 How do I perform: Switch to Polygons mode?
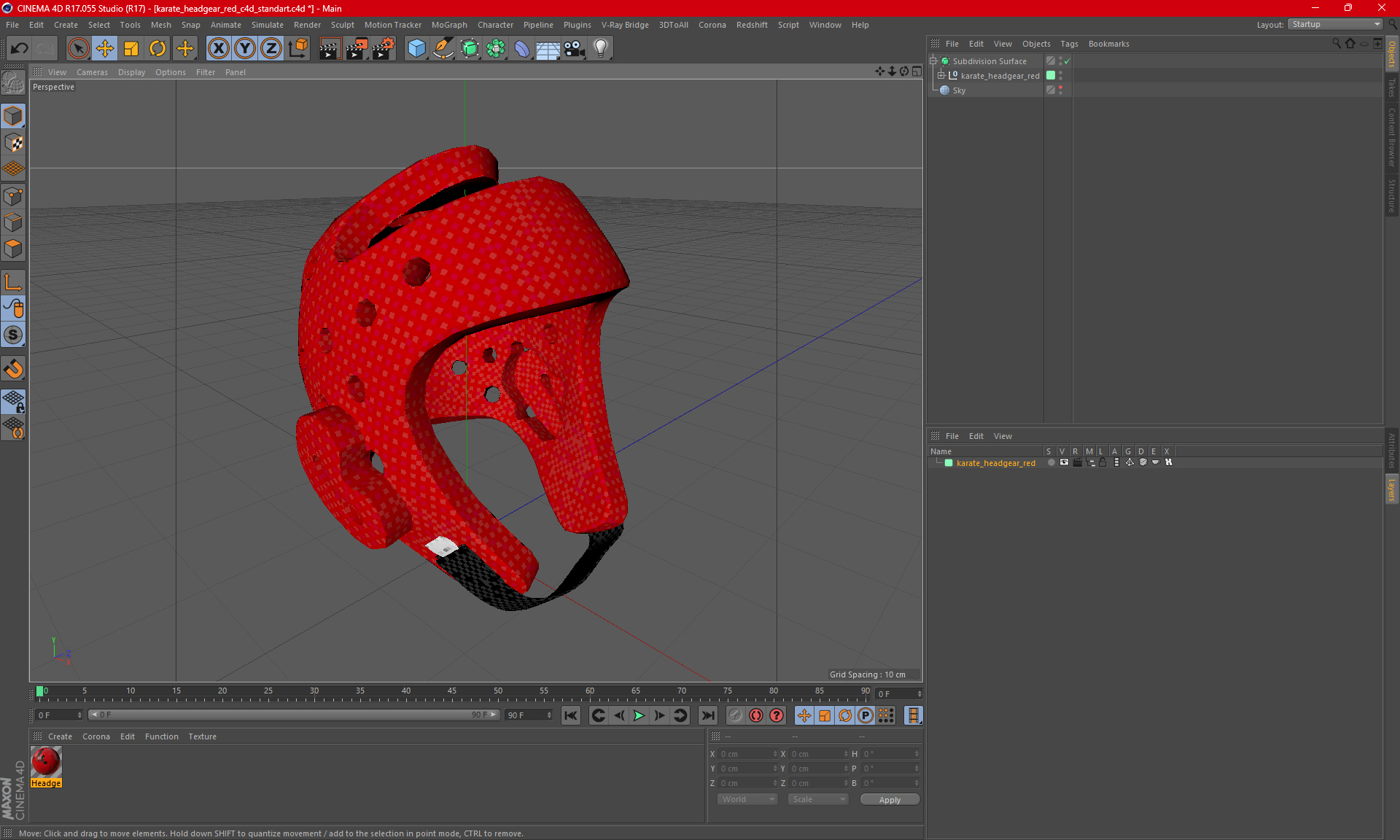[x=13, y=249]
